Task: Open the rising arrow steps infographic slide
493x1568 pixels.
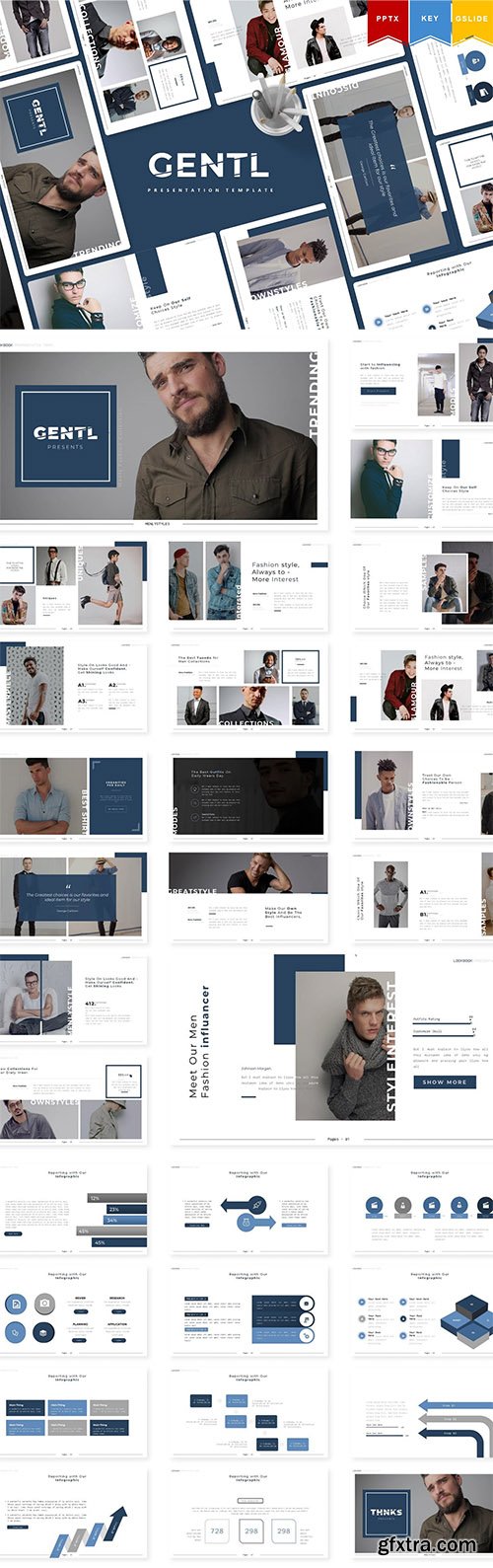Action: pos(73,1515)
